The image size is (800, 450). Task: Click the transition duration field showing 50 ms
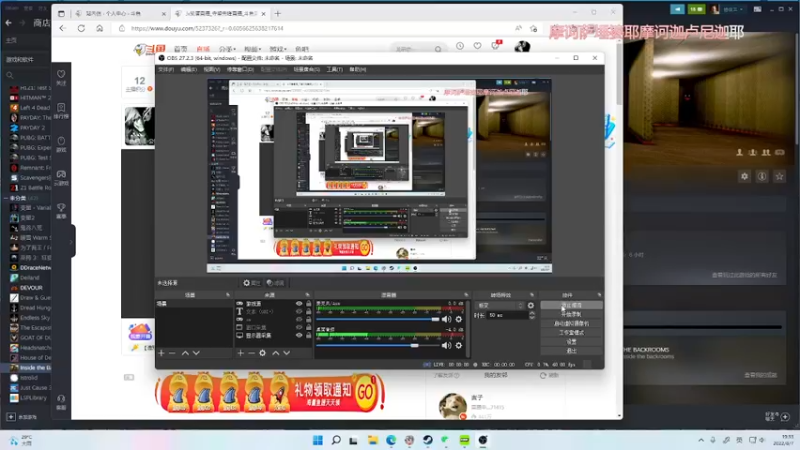(x=508, y=315)
